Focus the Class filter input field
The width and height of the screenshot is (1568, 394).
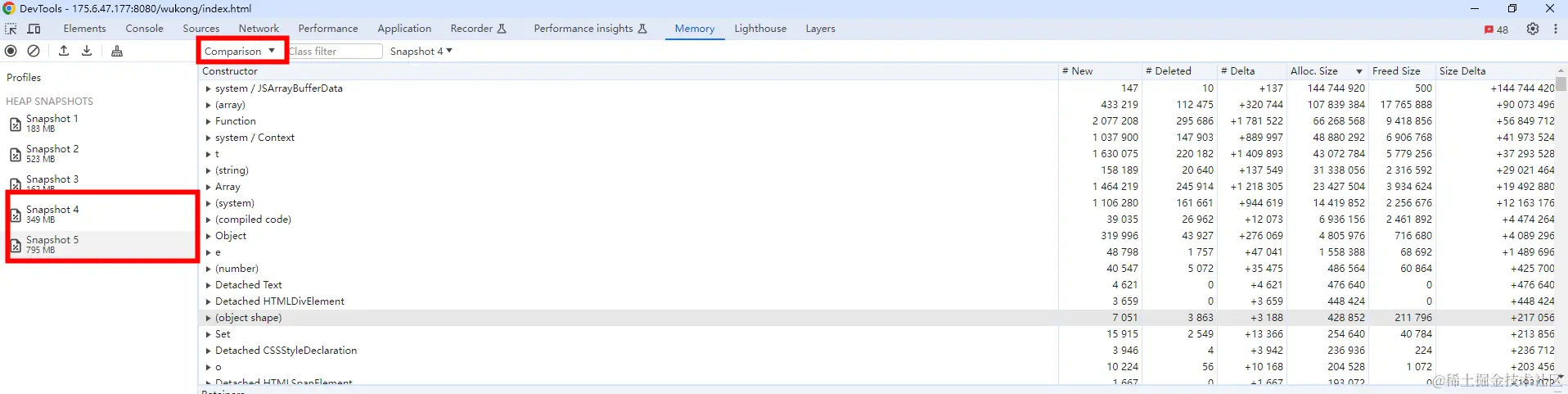click(x=336, y=51)
